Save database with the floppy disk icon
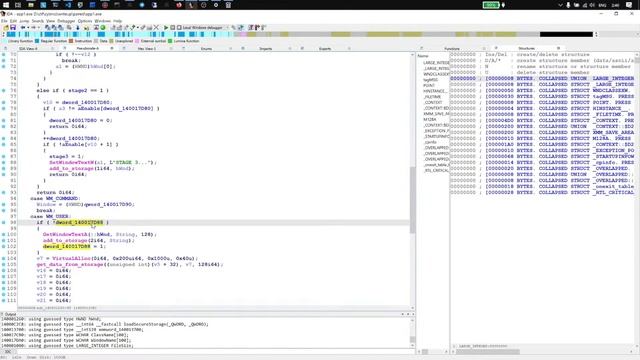 click(13, 27)
